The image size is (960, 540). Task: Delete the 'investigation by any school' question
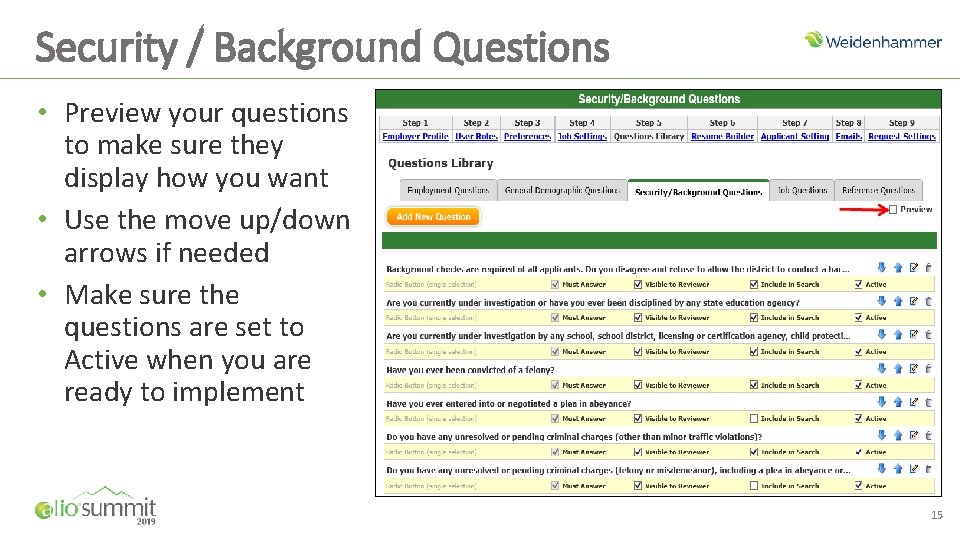click(x=928, y=334)
